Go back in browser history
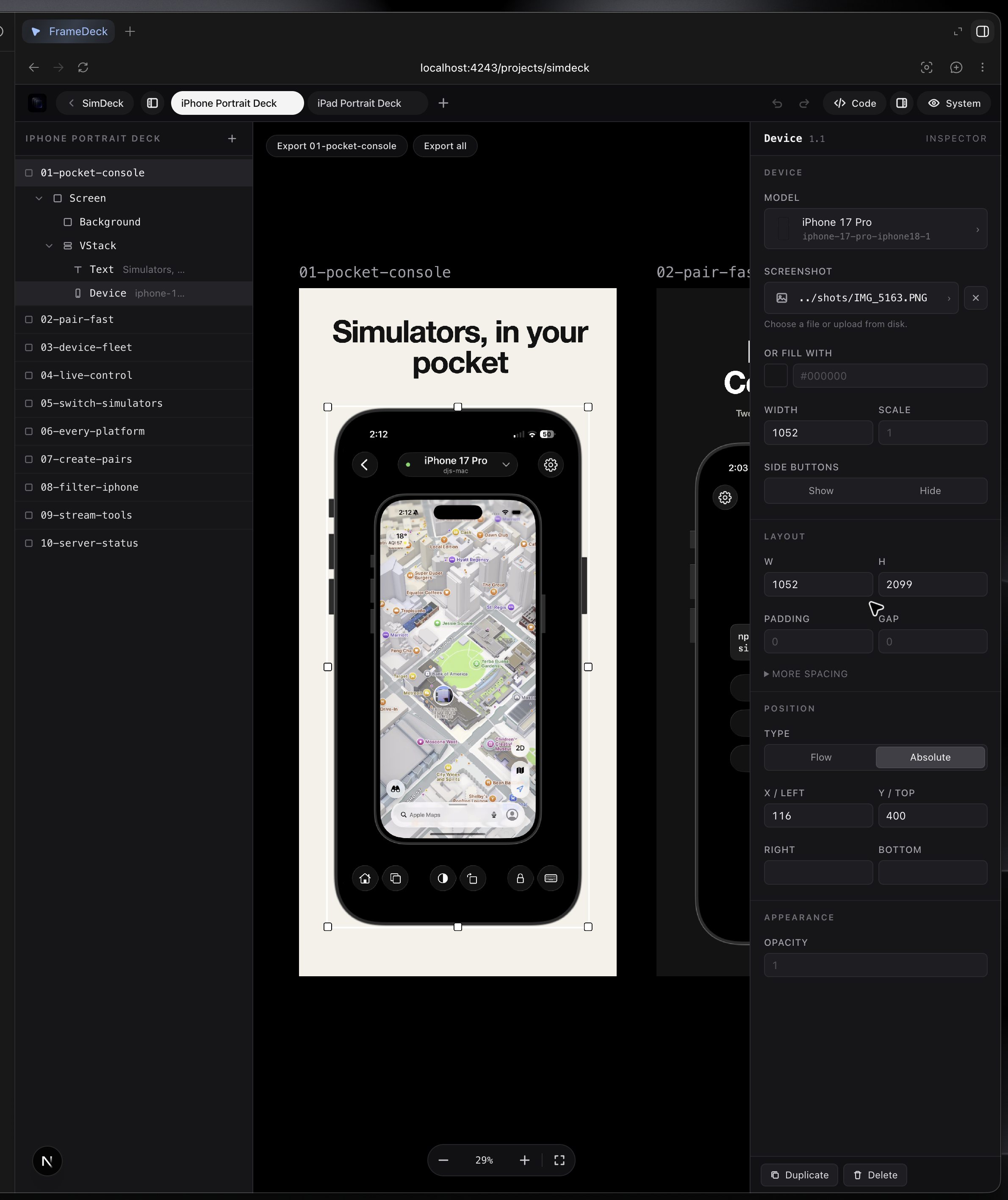 click(x=34, y=67)
